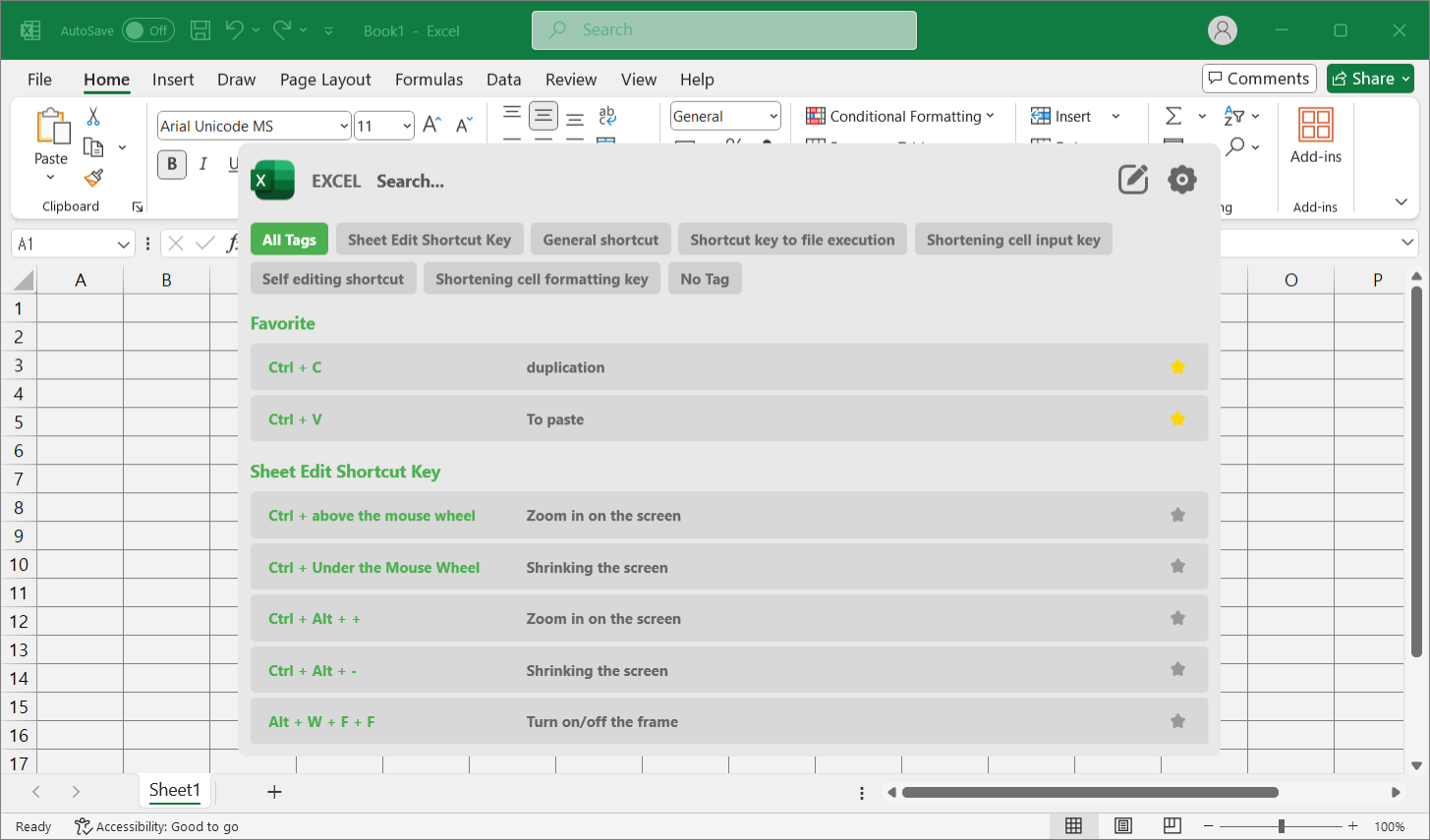1430x840 pixels.
Task: Open the Name Box dropdown arrow
Action: click(124, 244)
